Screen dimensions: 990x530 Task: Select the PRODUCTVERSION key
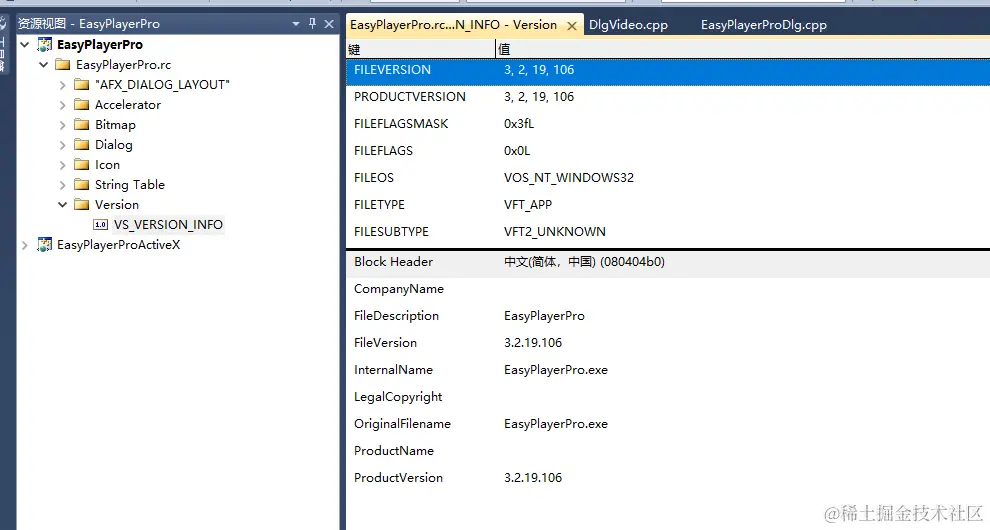point(410,97)
